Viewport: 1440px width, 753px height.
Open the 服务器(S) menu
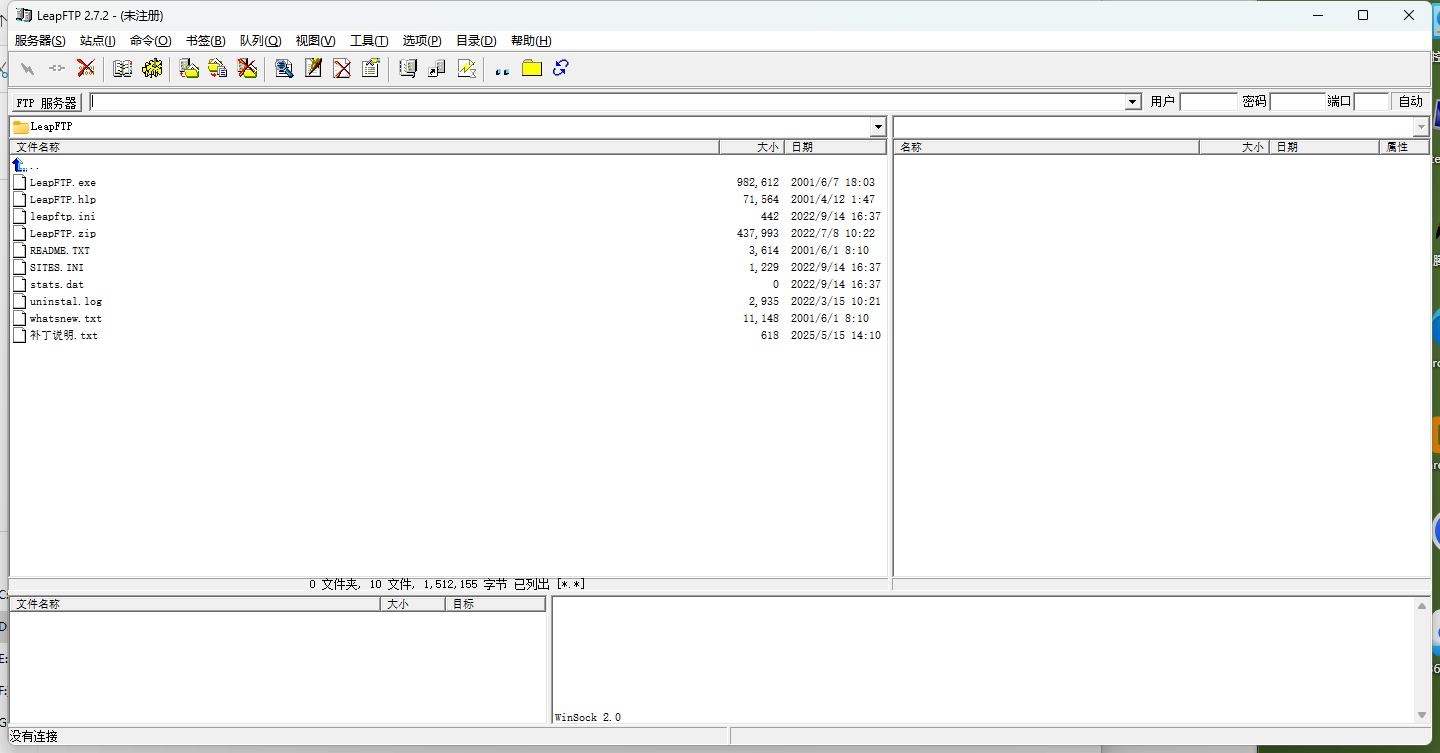(40, 41)
